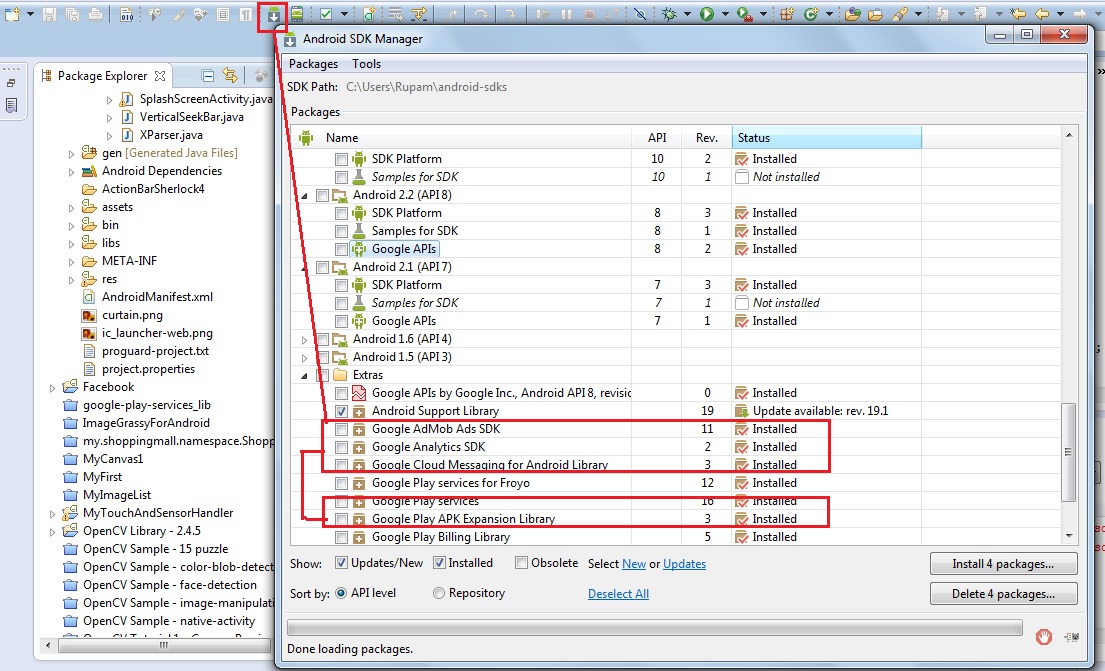Click the Back navigation arrow icon
This screenshot has height=671, width=1105.
click(1042, 13)
